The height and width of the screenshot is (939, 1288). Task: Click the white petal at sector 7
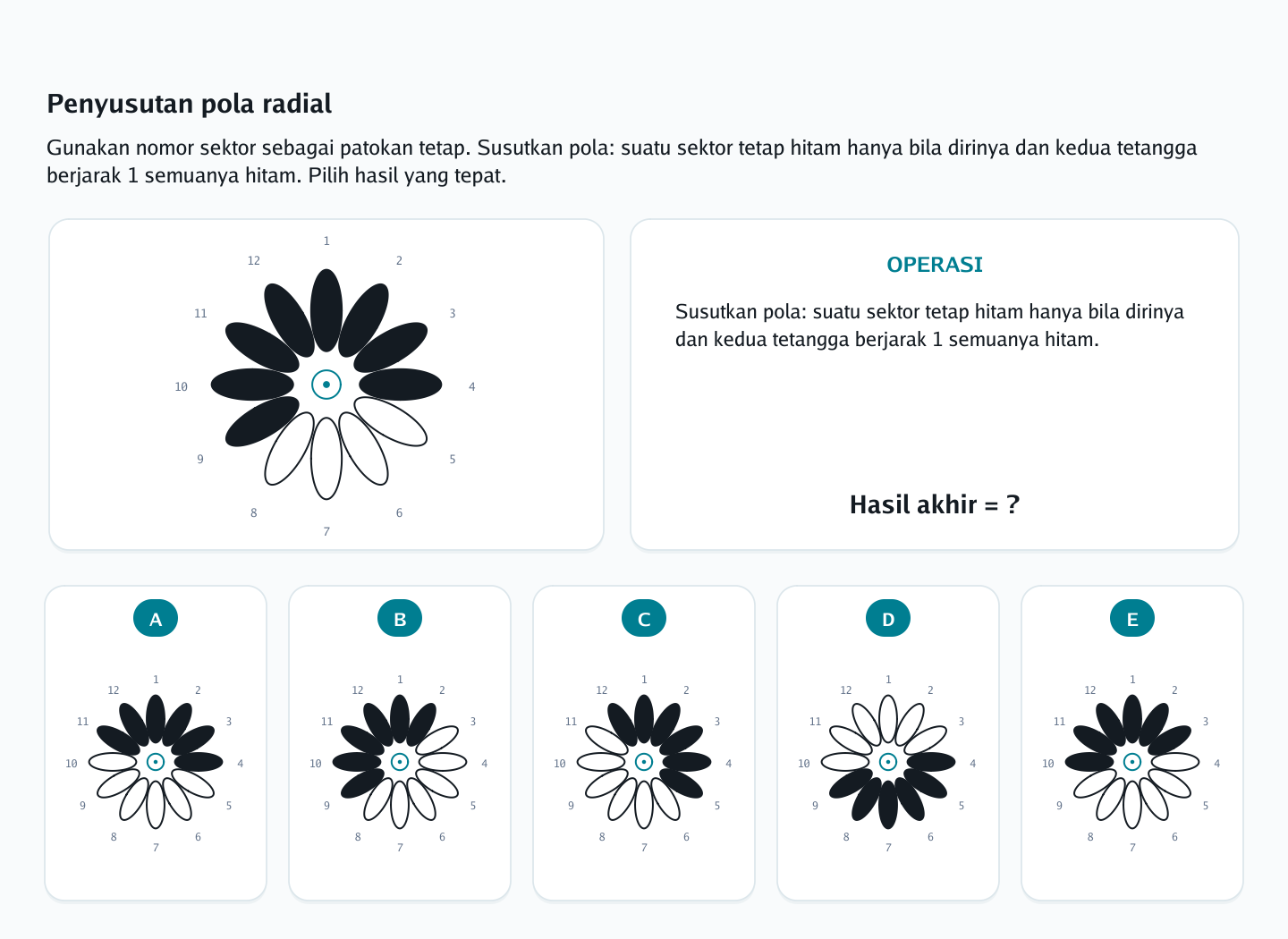coord(326,459)
